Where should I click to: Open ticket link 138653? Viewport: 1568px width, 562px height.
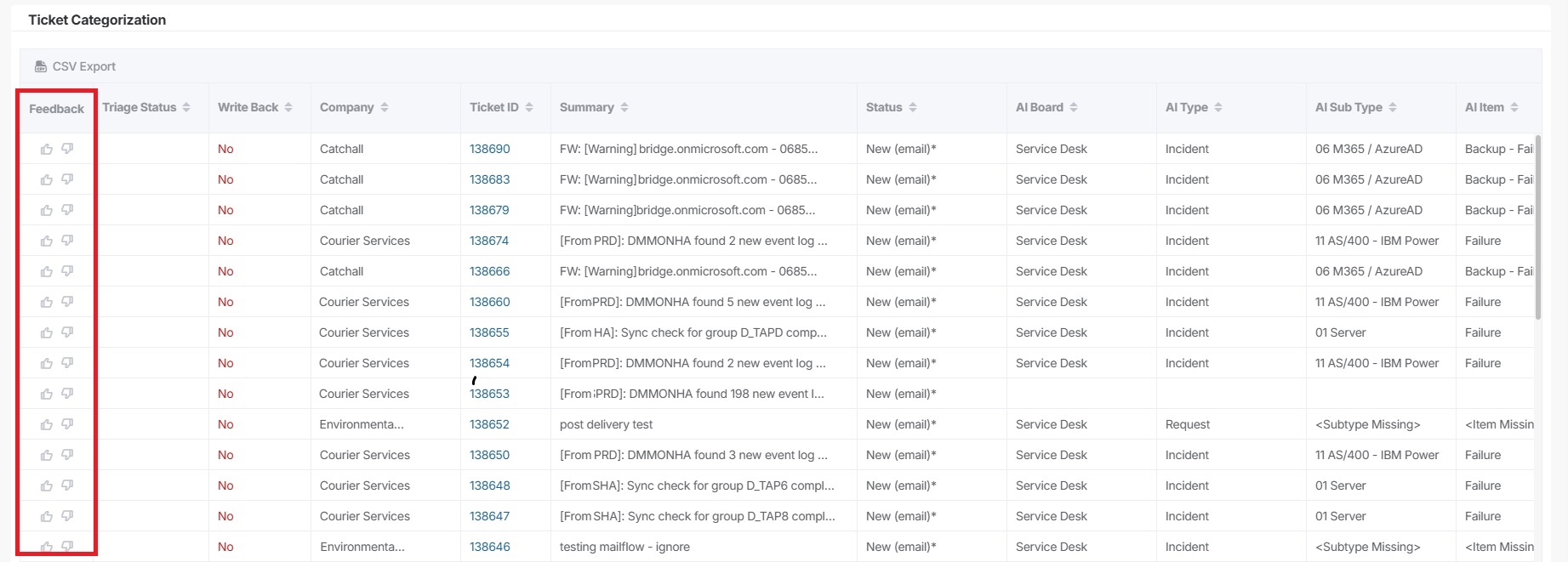point(489,394)
